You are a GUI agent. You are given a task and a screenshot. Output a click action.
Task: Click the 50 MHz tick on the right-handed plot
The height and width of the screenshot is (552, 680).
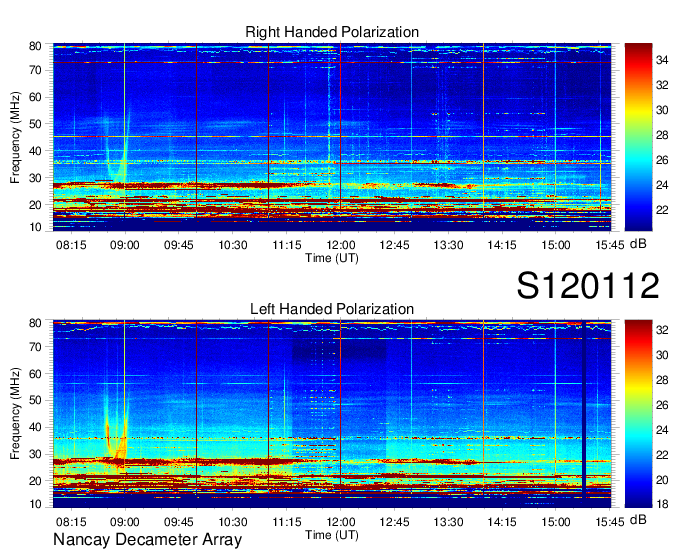click(35, 124)
